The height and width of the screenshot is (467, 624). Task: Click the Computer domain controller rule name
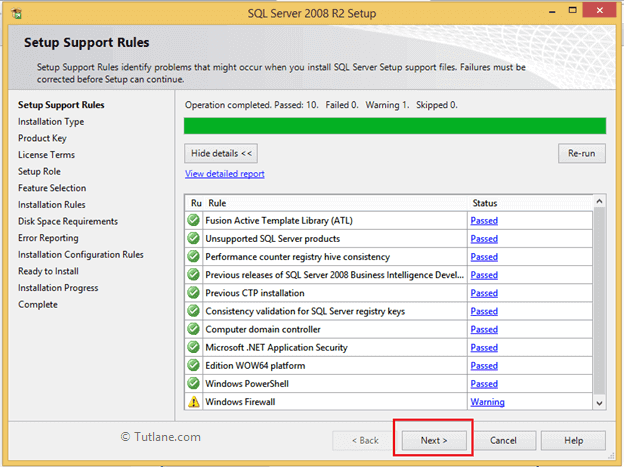(x=263, y=329)
